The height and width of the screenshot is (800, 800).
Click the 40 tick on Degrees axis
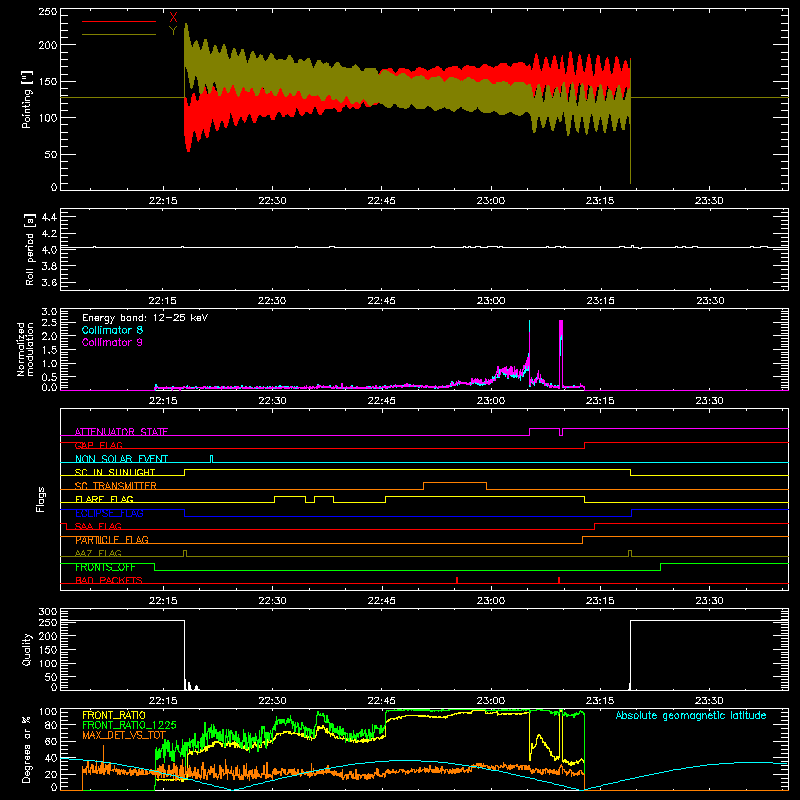click(x=52, y=758)
